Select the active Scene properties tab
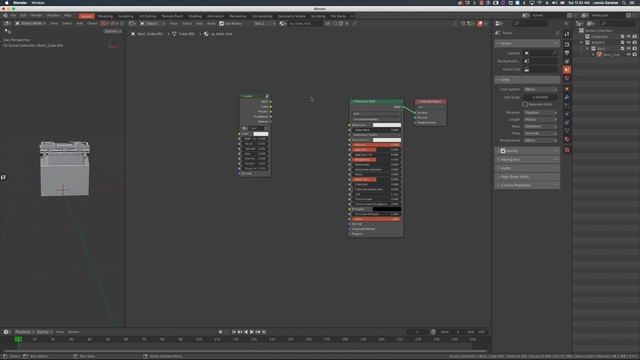The height and width of the screenshot is (360, 640). pos(567,70)
